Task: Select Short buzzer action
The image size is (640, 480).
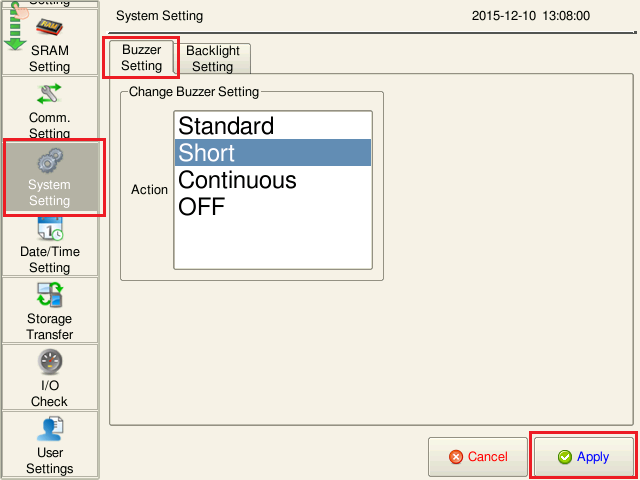Action: 207,153
